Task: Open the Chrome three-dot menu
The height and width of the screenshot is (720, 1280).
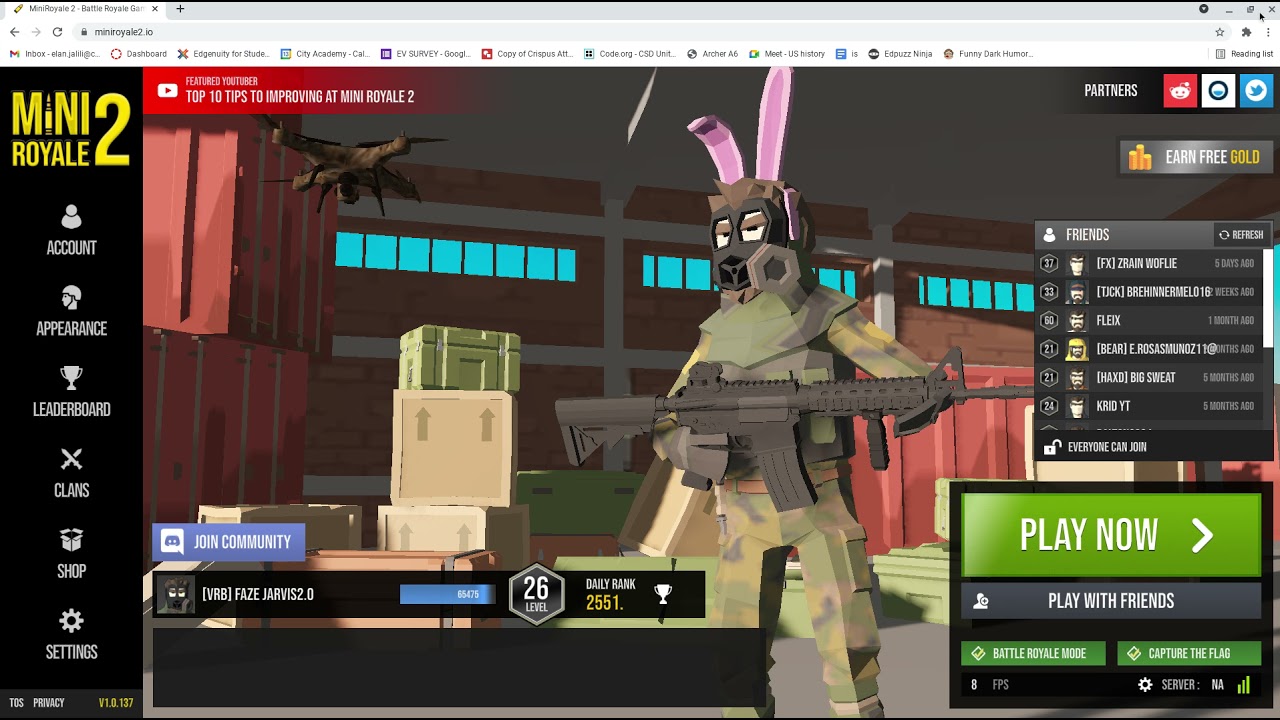Action: click(x=1268, y=32)
